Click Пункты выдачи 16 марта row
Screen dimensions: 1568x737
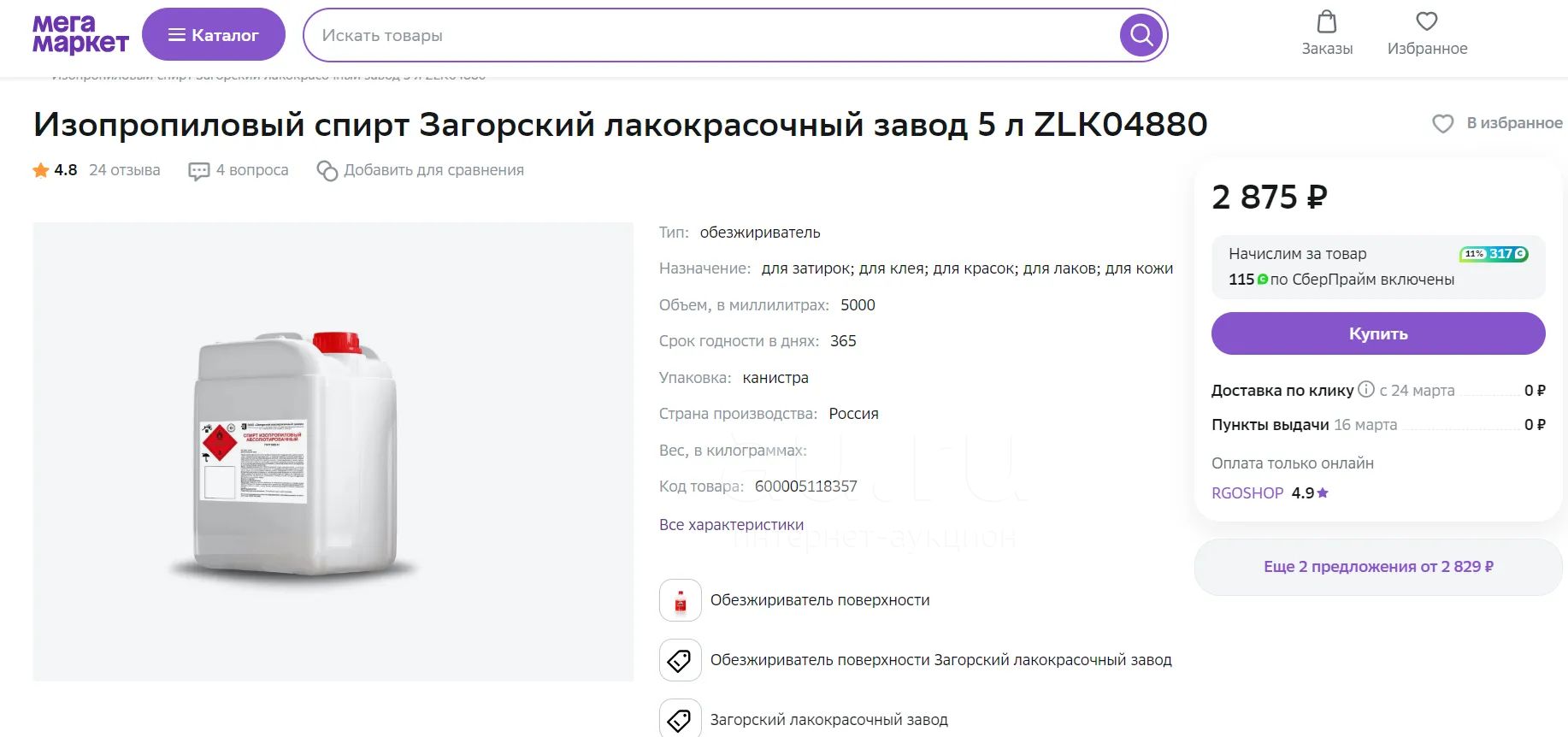coord(1378,425)
